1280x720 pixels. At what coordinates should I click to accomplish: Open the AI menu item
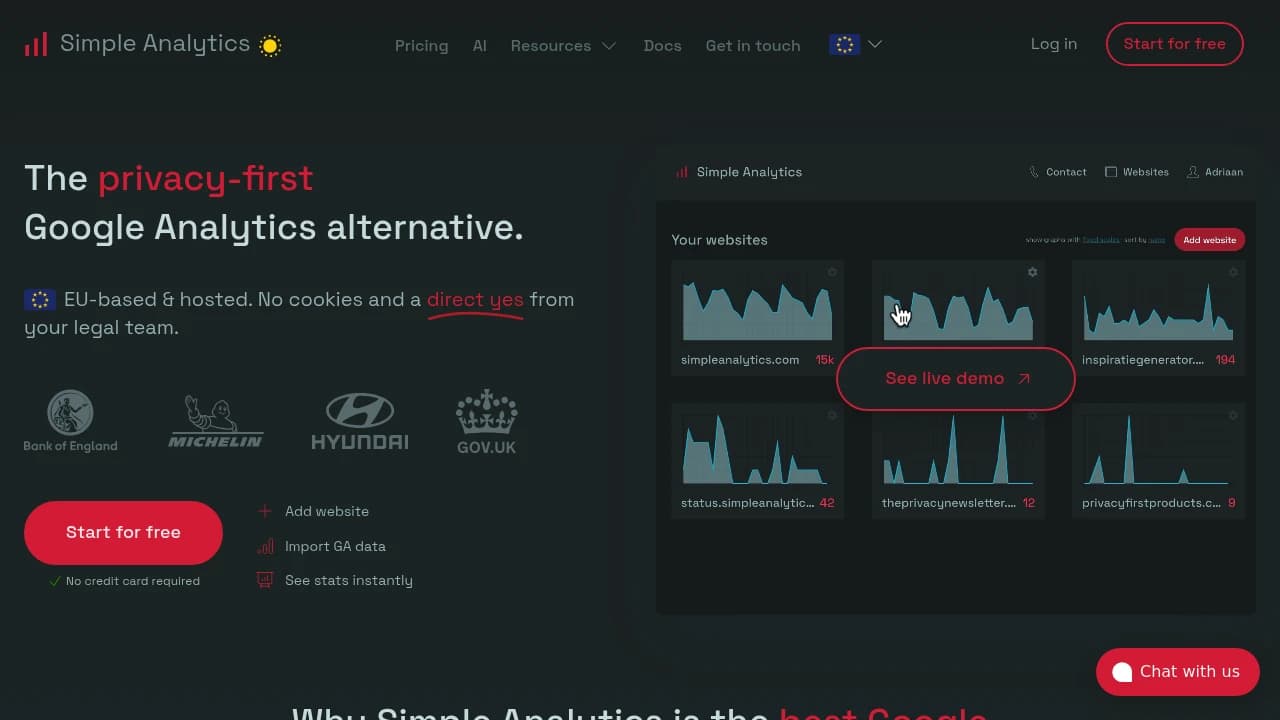tap(480, 45)
